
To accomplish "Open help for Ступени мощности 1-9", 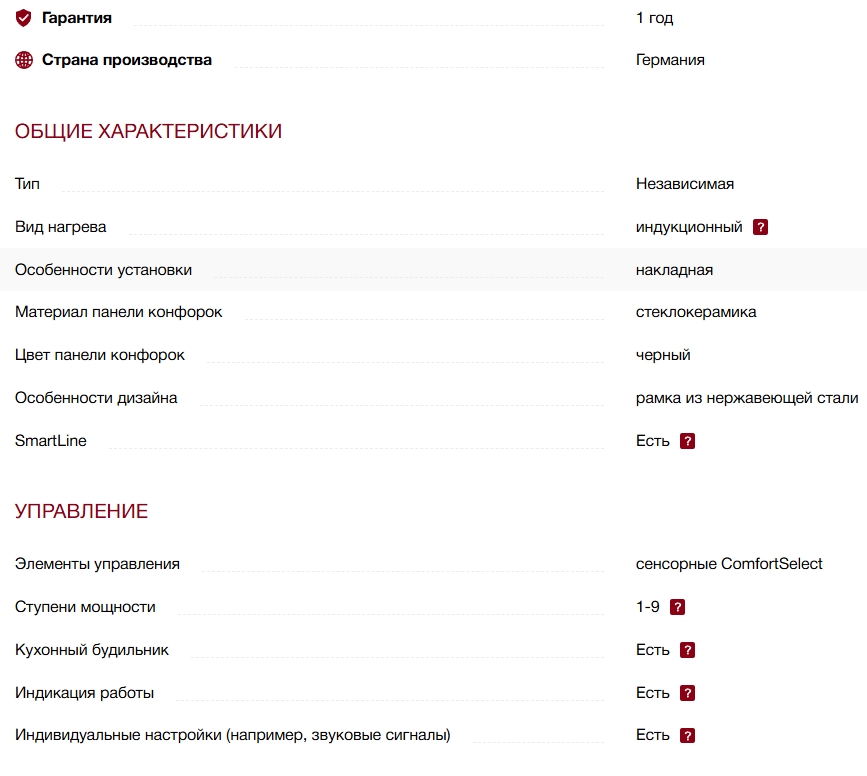I will (677, 607).
